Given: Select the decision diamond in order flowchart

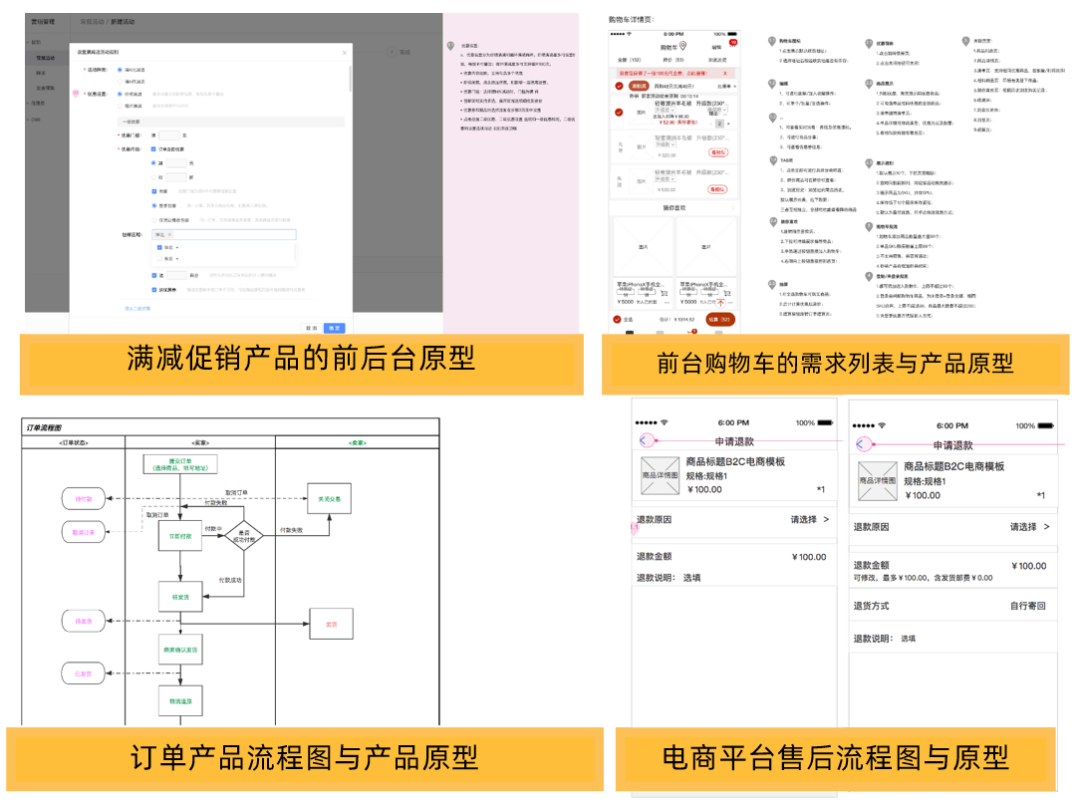Looking at the screenshot, I should pyautogui.click(x=244, y=536).
